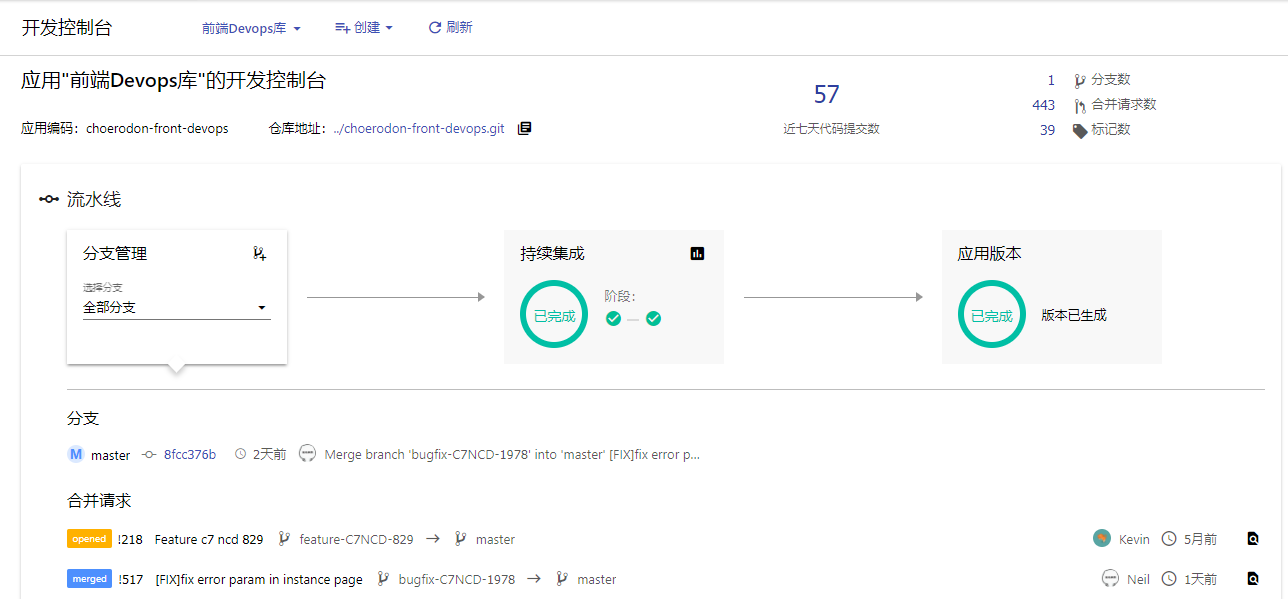Image resolution: width=1288 pixels, height=599 pixels.
Task: Click the master target branch on !218 row
Action: [x=495, y=539]
